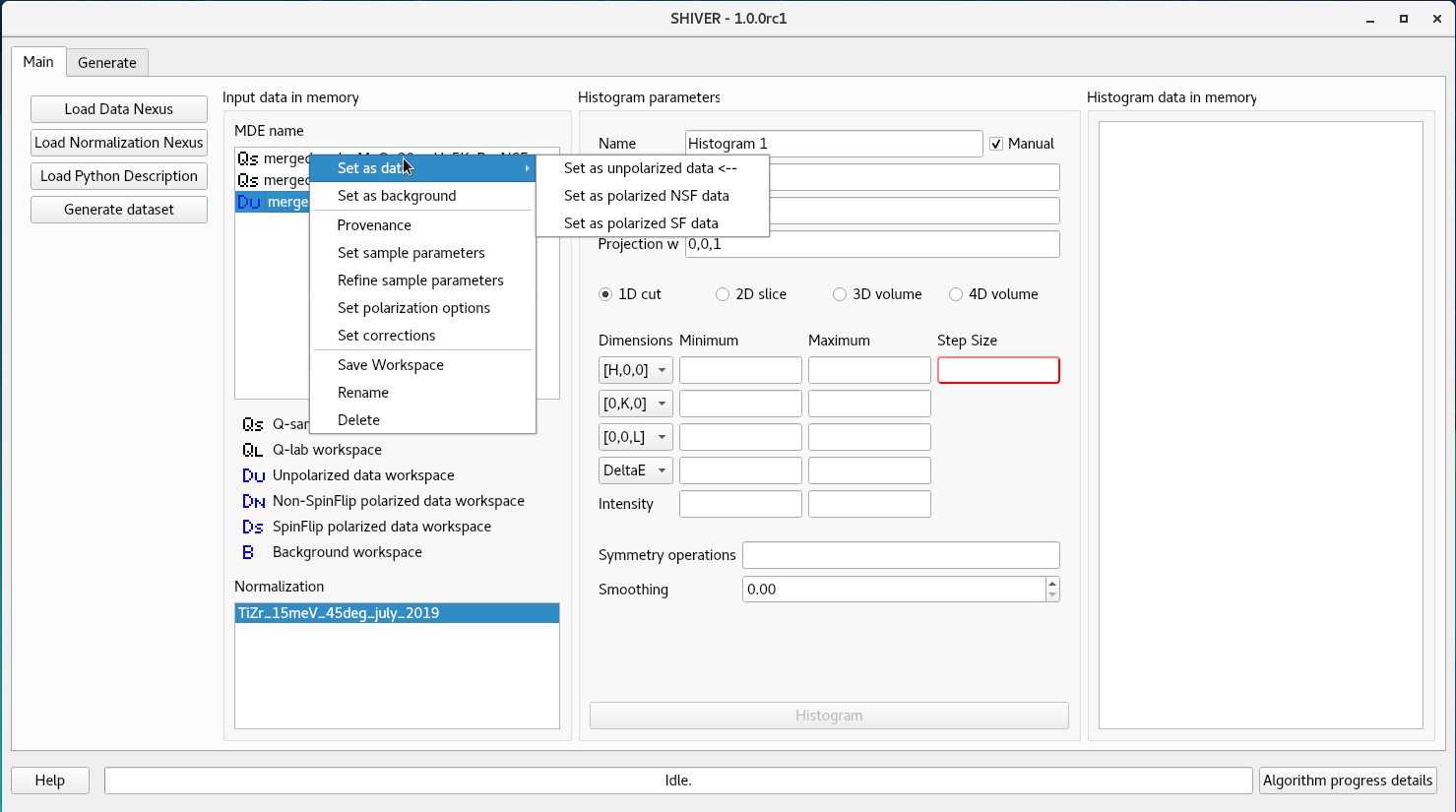This screenshot has width=1456, height=812.
Task: Uncheck the Manual checkbox
Action: pyautogui.click(x=997, y=143)
